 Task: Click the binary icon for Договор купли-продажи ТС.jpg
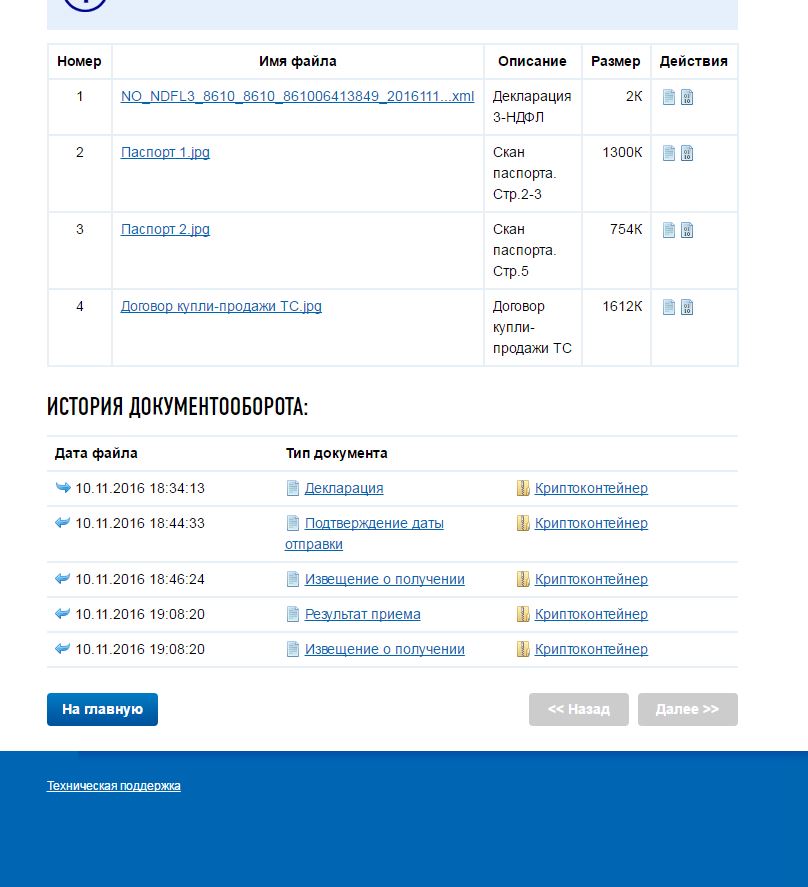tap(687, 307)
